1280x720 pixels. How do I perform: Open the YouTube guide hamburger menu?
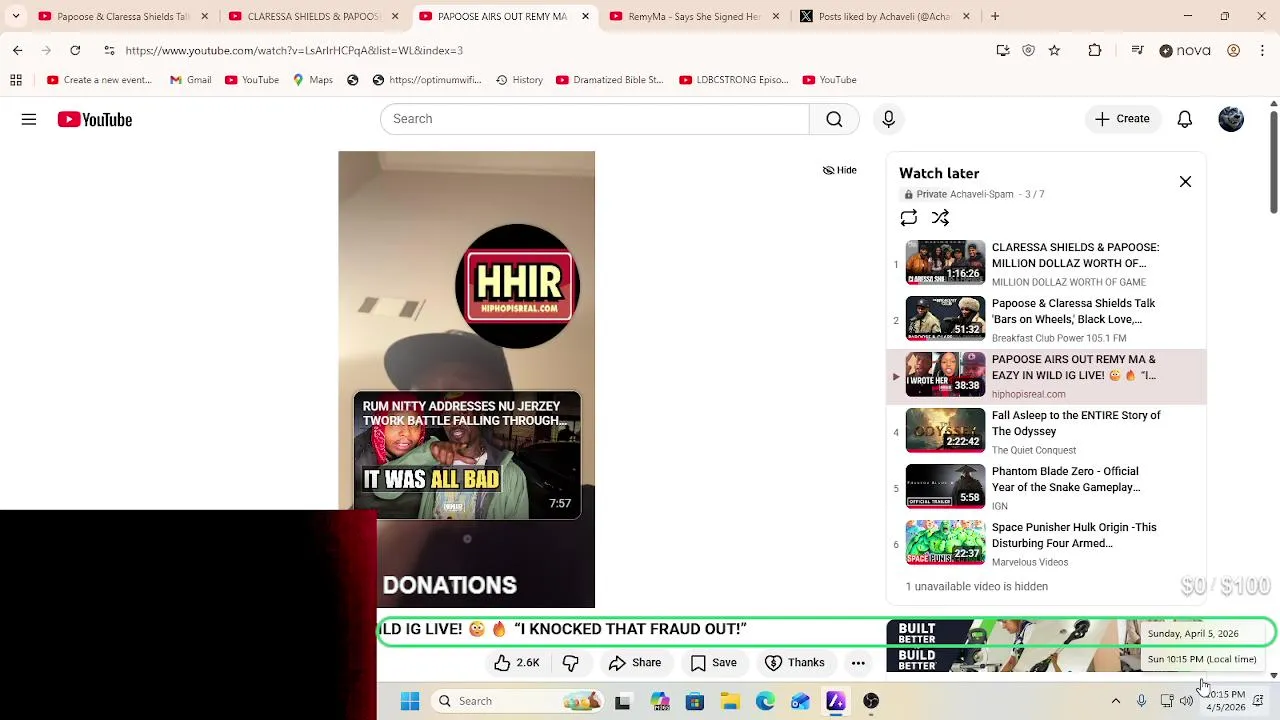click(29, 119)
